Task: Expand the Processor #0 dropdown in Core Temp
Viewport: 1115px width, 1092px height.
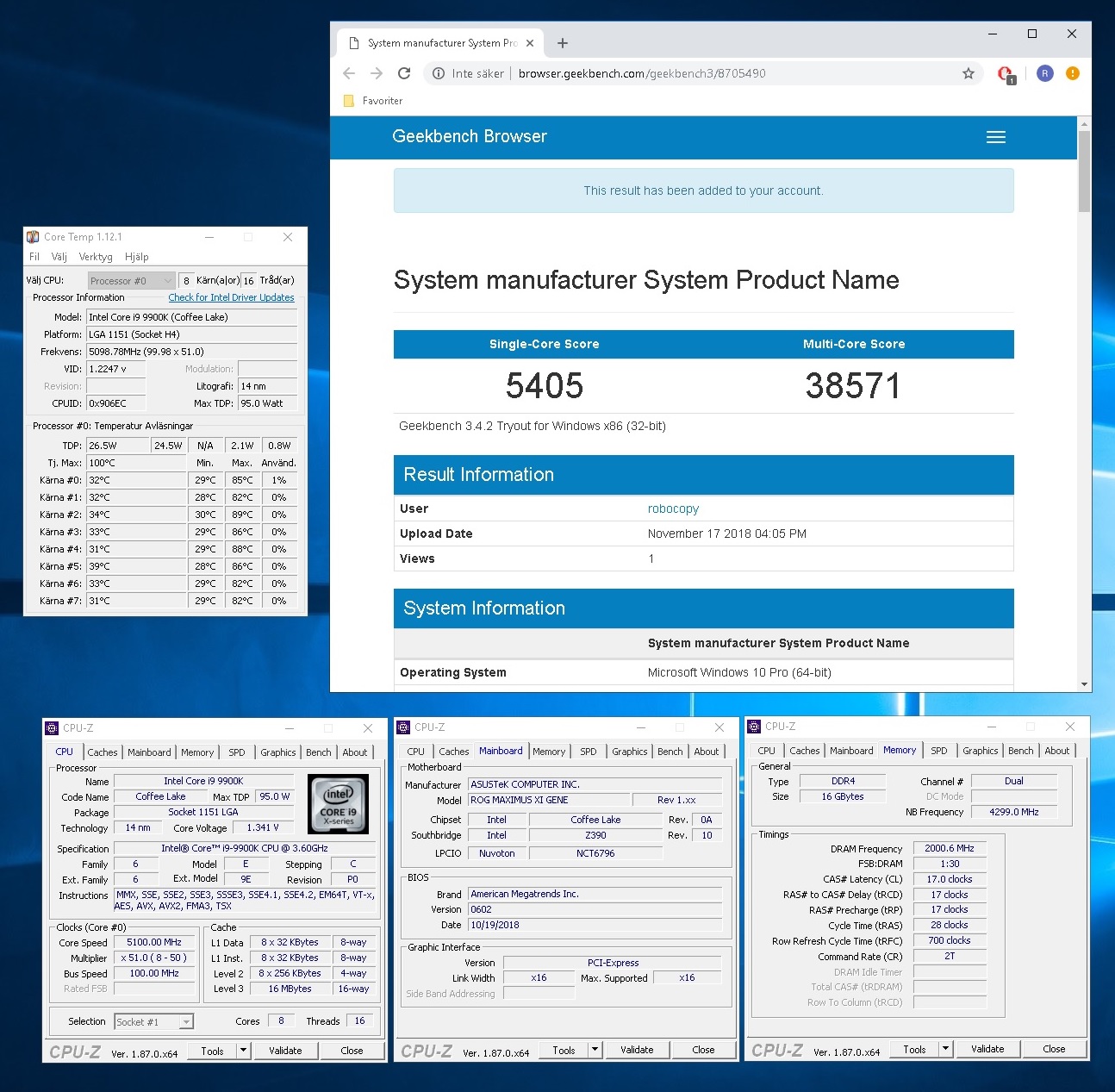Action: tap(131, 281)
